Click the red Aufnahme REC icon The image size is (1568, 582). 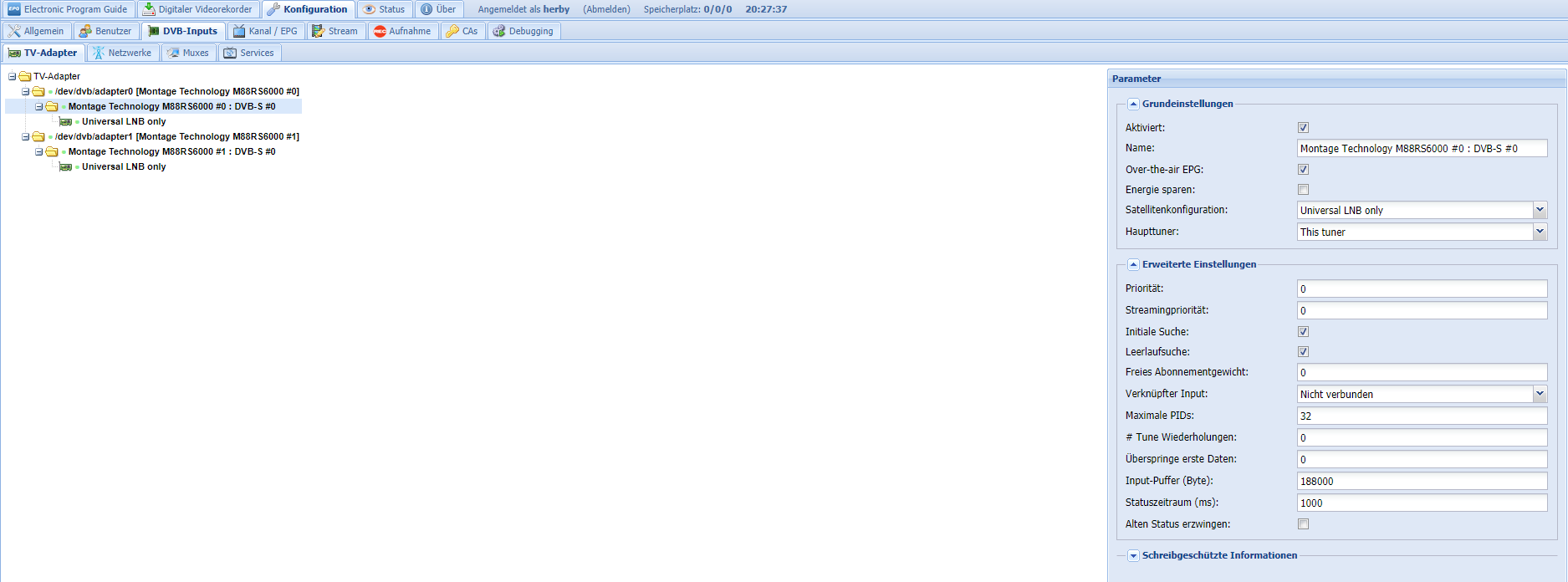[x=380, y=31]
